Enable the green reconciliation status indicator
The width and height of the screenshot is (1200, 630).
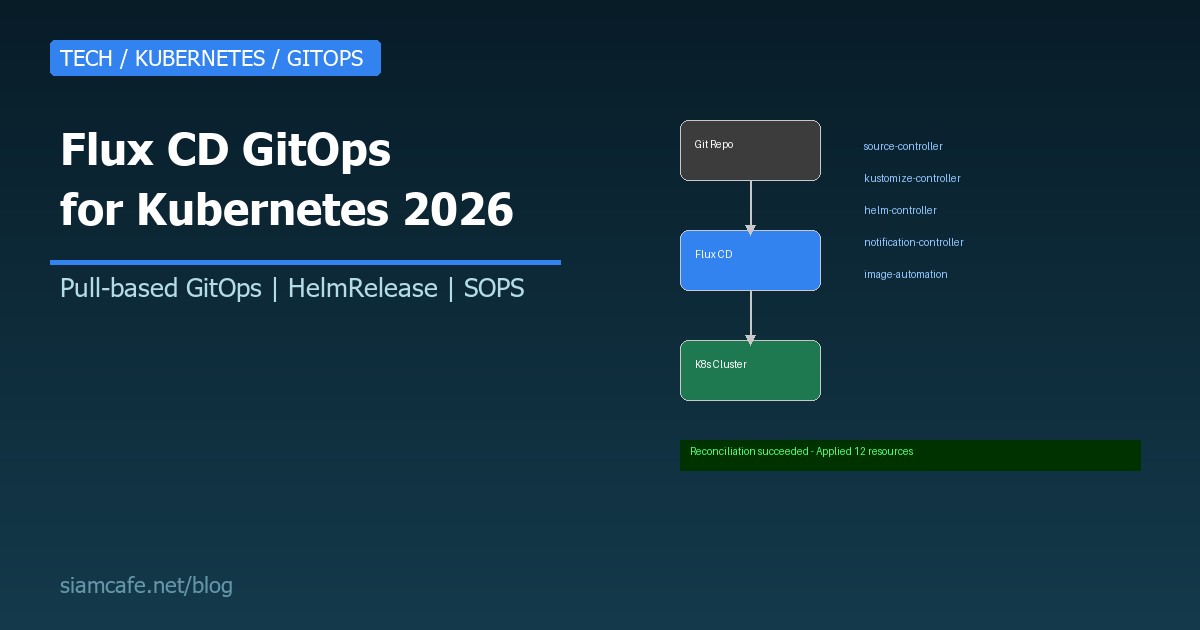[910, 455]
